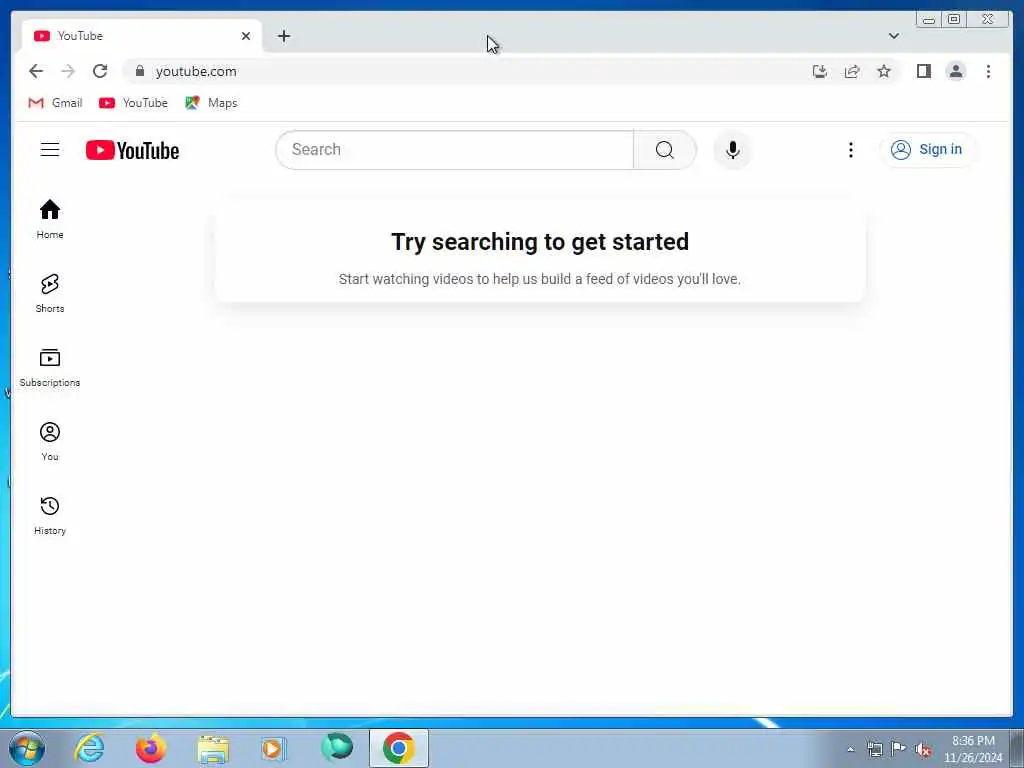Go to Home in sidebar
Viewport: 1024px width, 768px height.
pos(50,219)
